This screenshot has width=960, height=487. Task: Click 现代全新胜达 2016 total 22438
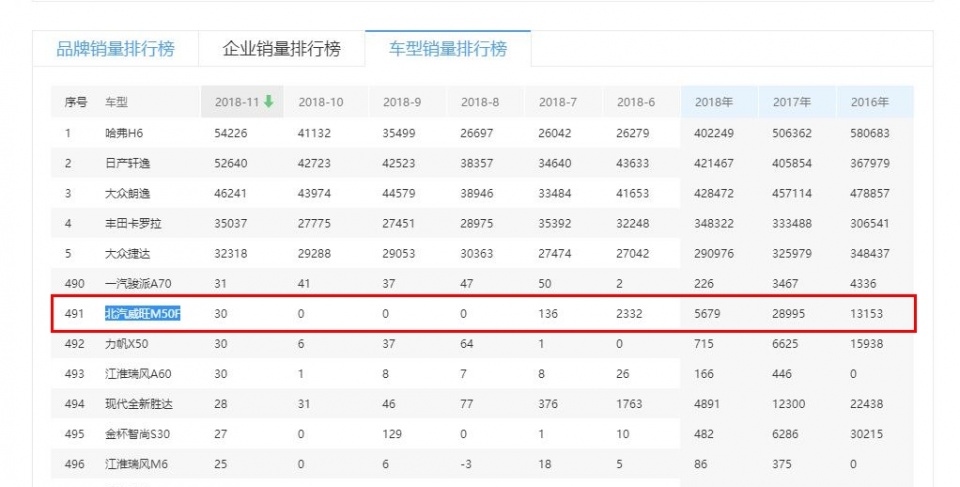click(866, 404)
